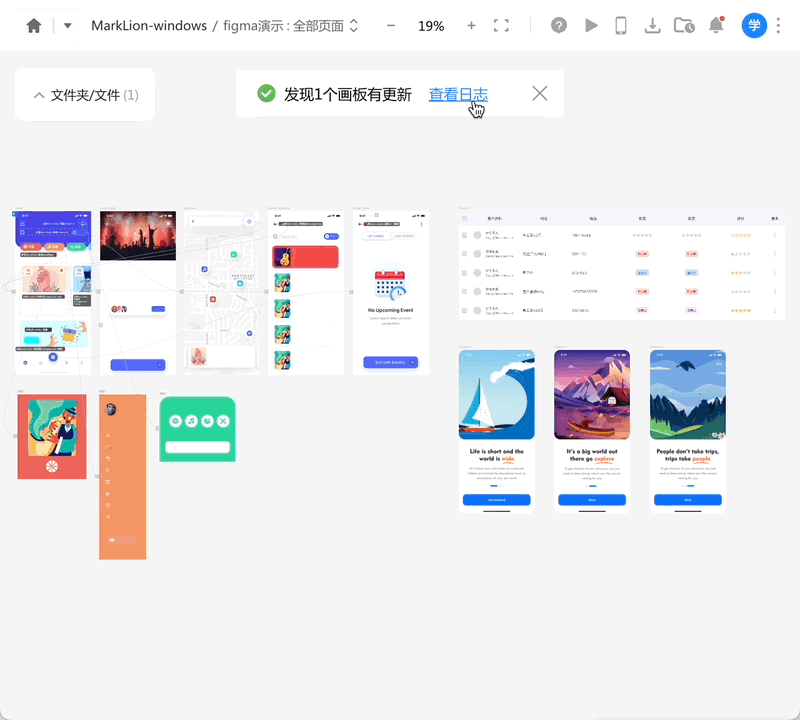Zoom in with the plus button
The width and height of the screenshot is (800, 720).
471,25
